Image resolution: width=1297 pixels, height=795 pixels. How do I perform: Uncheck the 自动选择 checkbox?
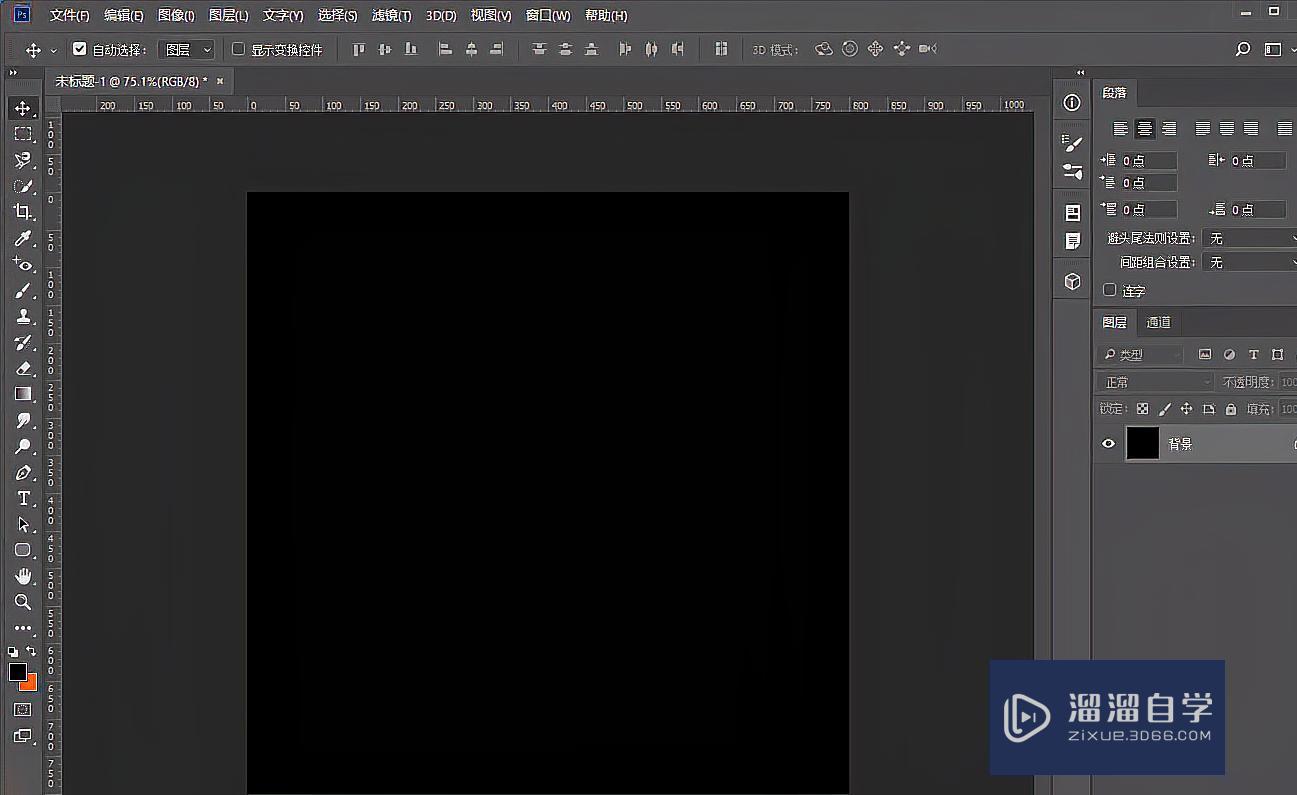(x=80, y=48)
